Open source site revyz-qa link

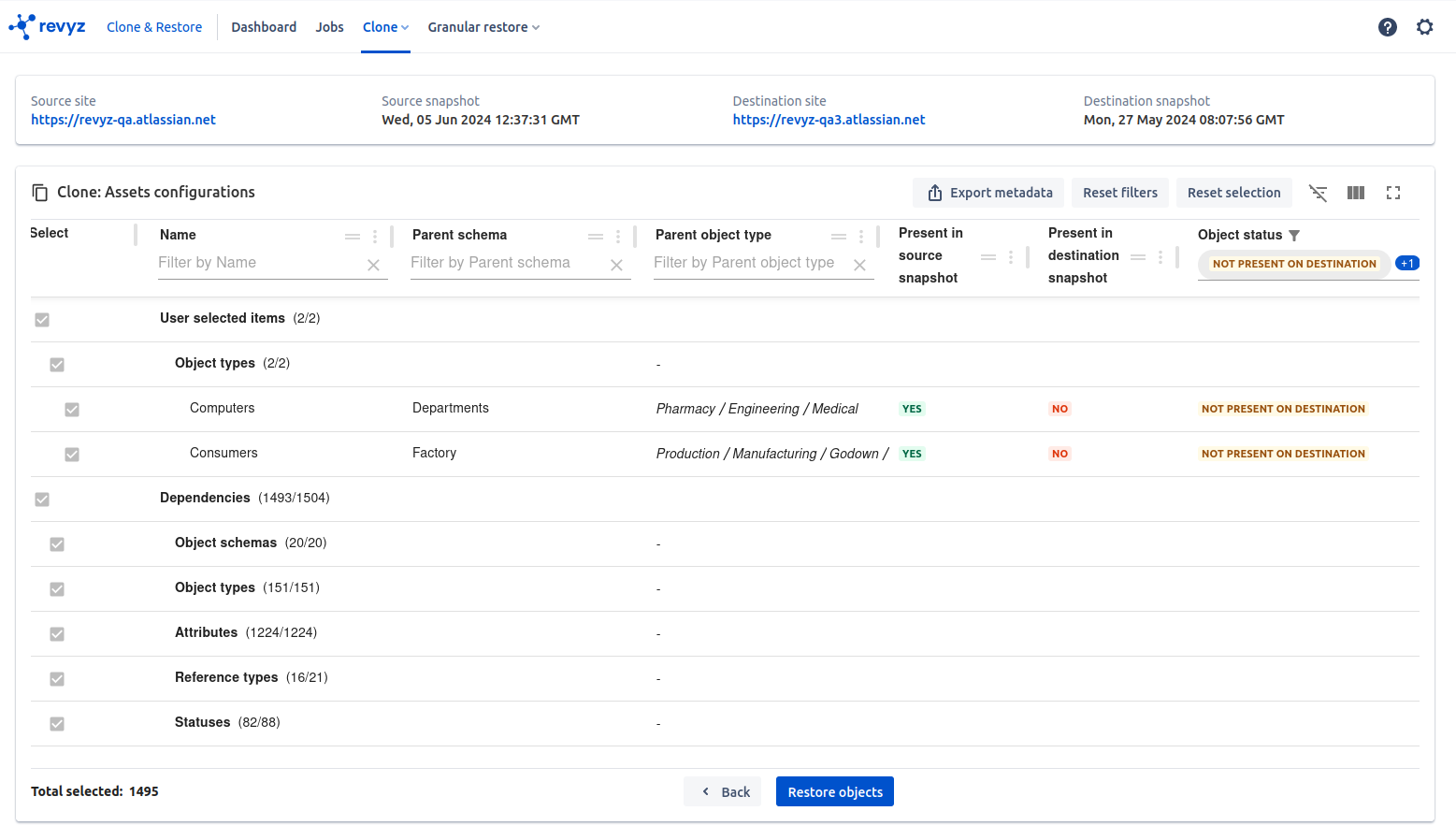(x=123, y=120)
